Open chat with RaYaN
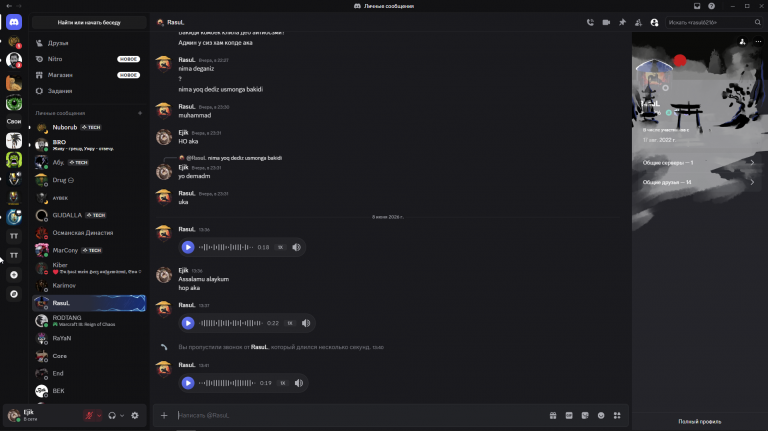 (x=89, y=338)
